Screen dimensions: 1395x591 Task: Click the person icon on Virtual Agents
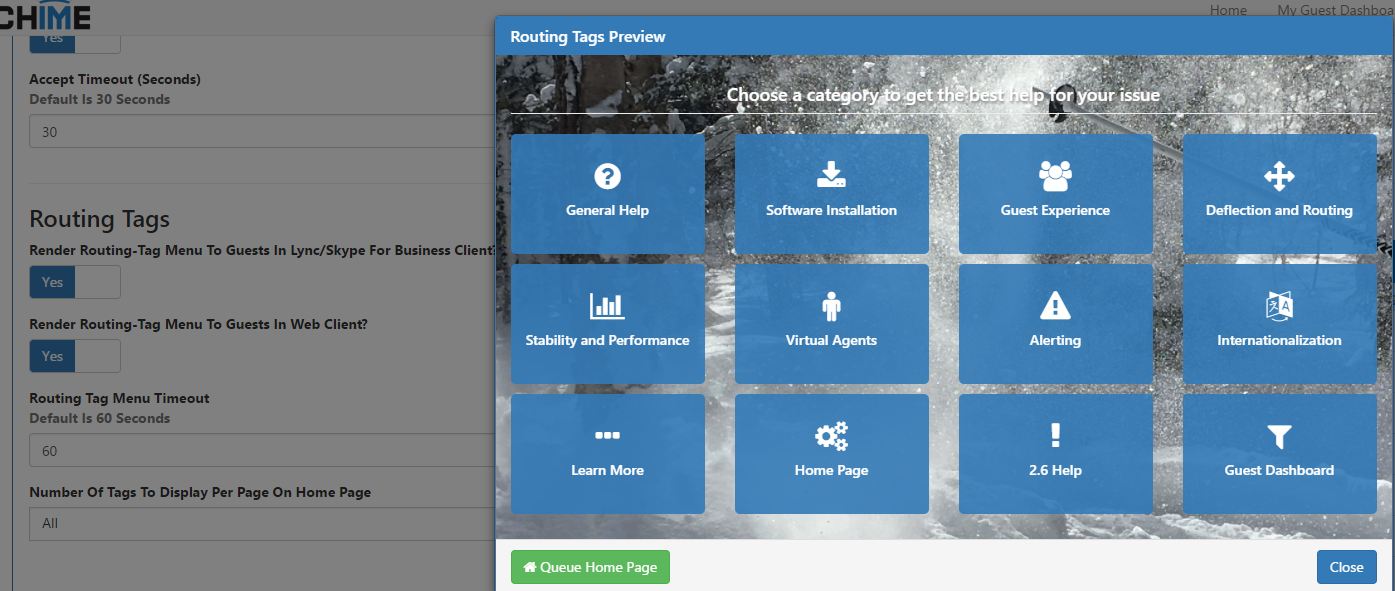831,306
